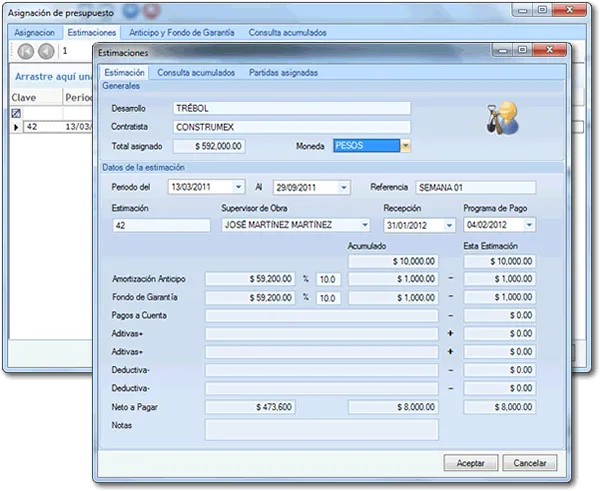Click Amortización Anticipo amount $59,200.00
This screenshot has height=491, width=600.
click(x=250, y=279)
